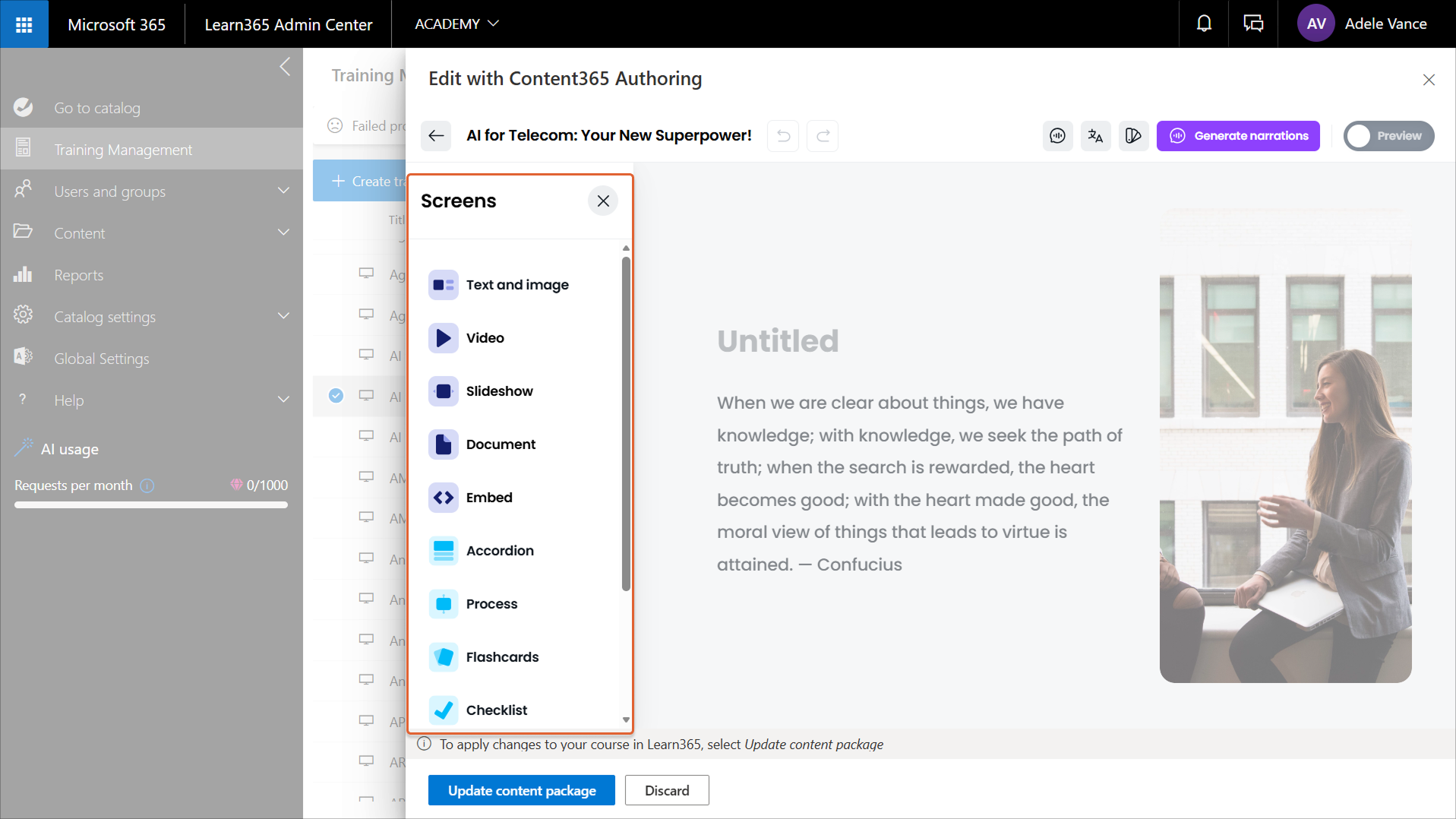Open the chat feedback icon
Screen dimensions: 1456x819
pyautogui.click(x=1252, y=24)
